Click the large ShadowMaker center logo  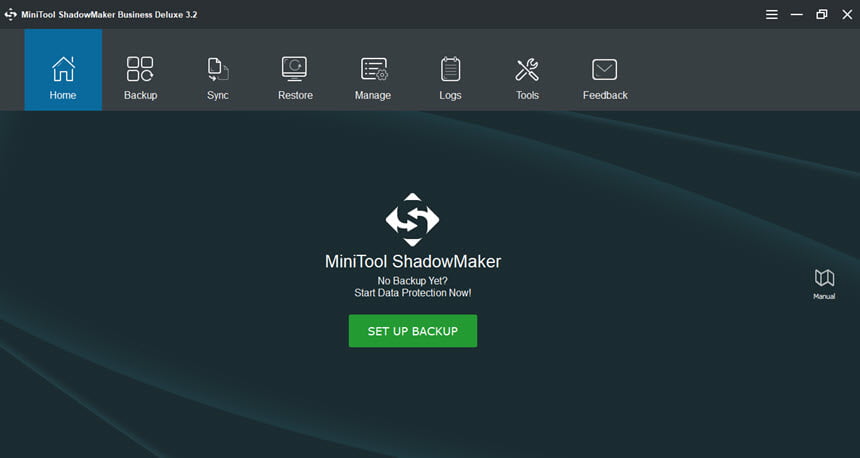click(412, 219)
